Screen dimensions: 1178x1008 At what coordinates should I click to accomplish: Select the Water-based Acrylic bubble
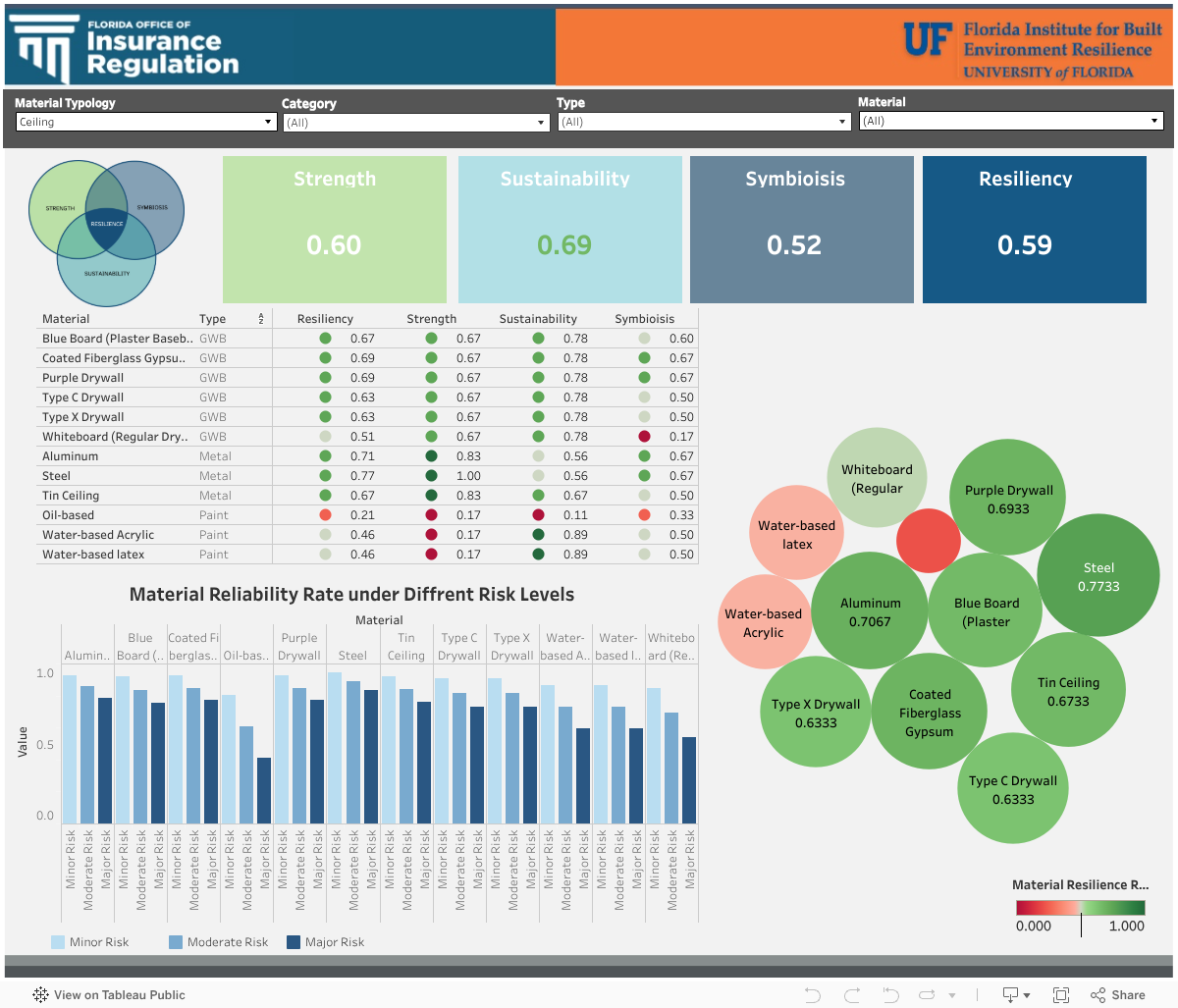pyautogui.click(x=763, y=622)
